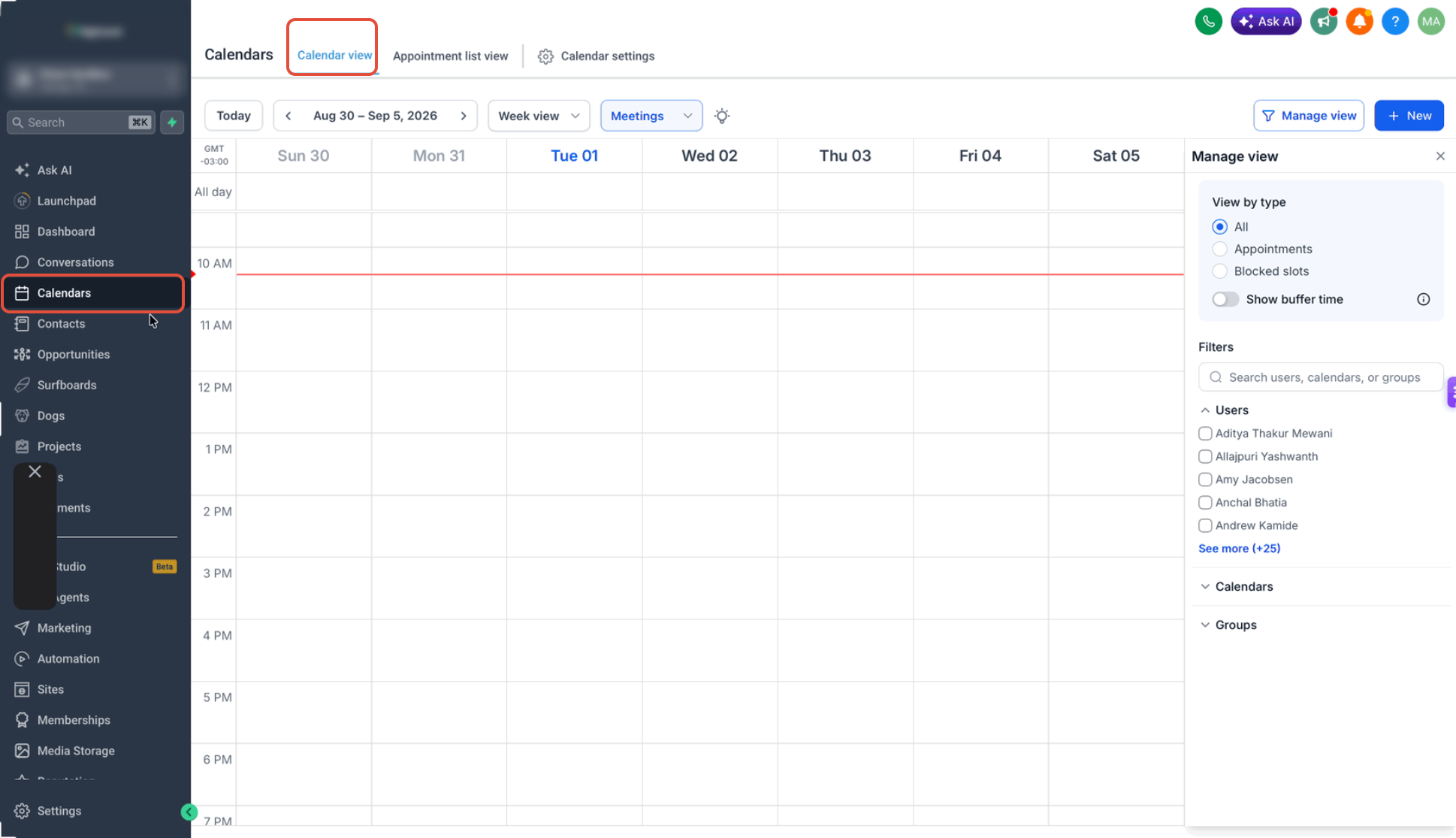Go to previous week arrow
Screen dimensions: 1456x838
click(288, 116)
